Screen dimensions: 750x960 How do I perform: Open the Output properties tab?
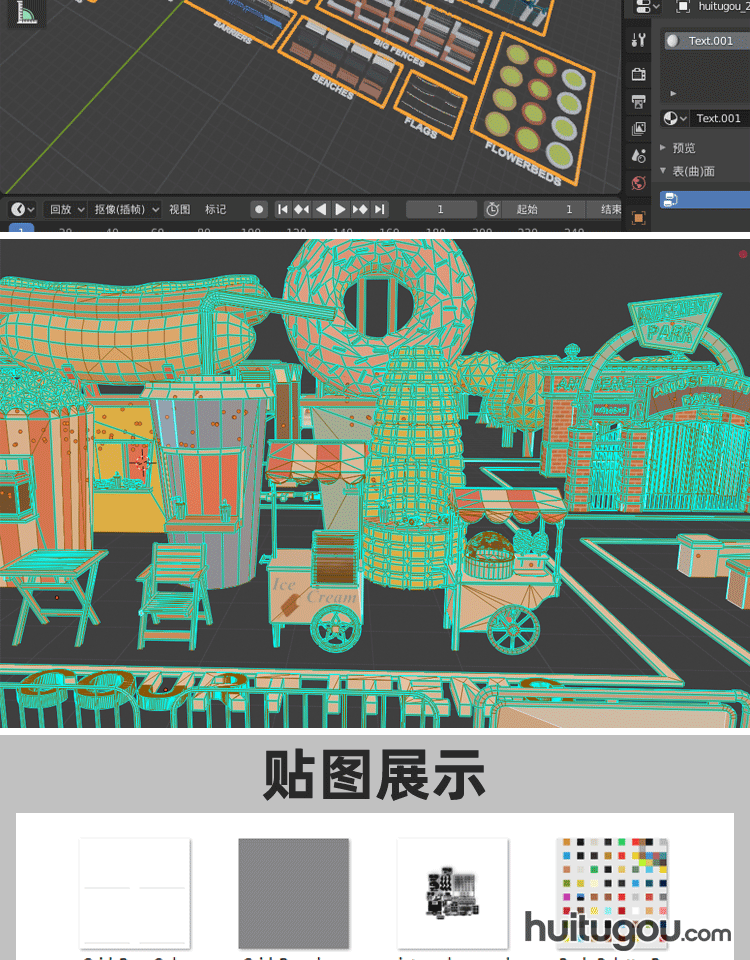tap(640, 101)
